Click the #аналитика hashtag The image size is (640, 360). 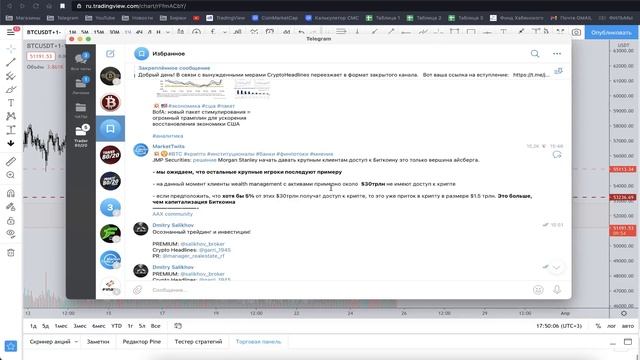click(x=167, y=136)
